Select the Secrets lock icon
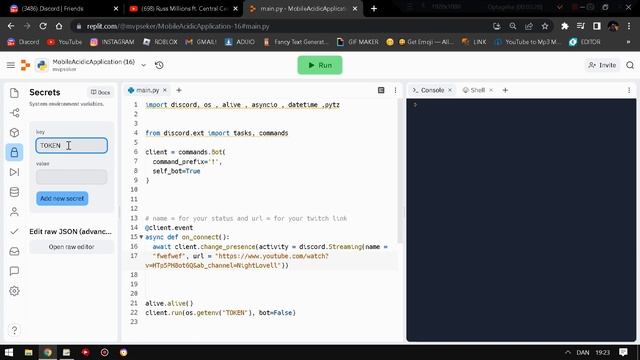 pyautogui.click(x=14, y=153)
